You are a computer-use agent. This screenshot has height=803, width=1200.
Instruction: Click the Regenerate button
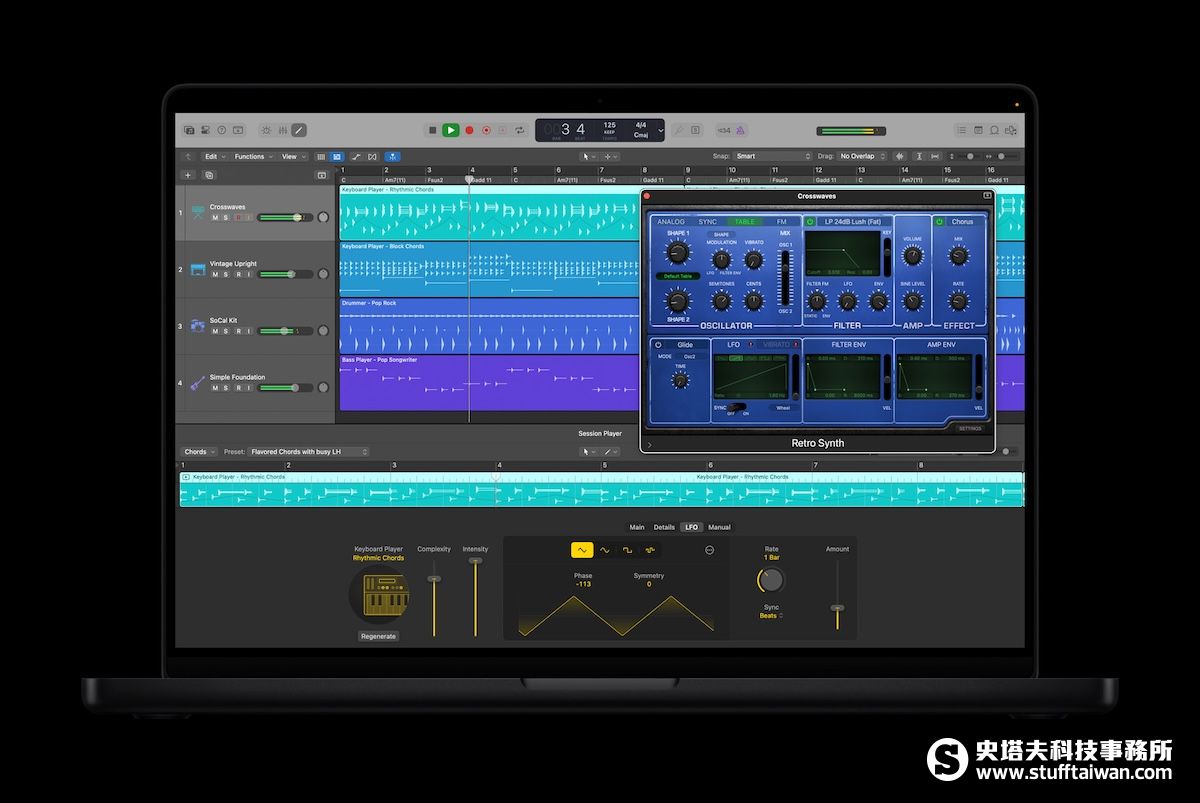[x=378, y=636]
